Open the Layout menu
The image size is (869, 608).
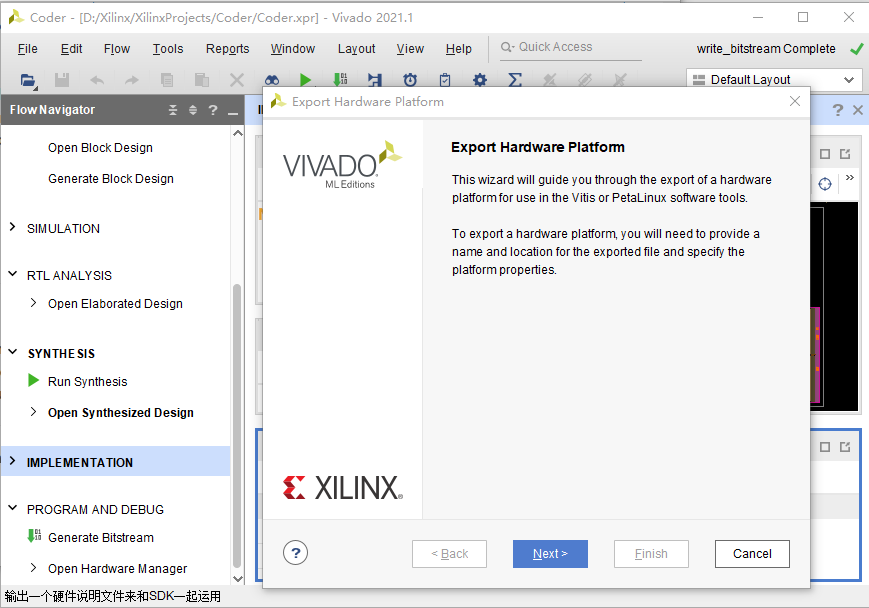click(x=356, y=49)
